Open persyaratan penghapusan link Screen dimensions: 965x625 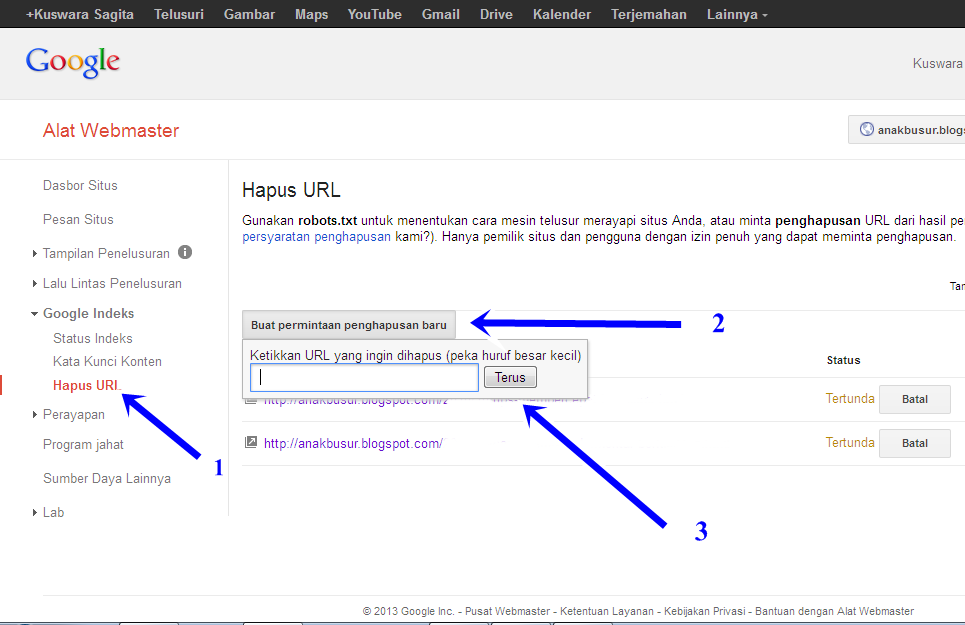coord(316,237)
